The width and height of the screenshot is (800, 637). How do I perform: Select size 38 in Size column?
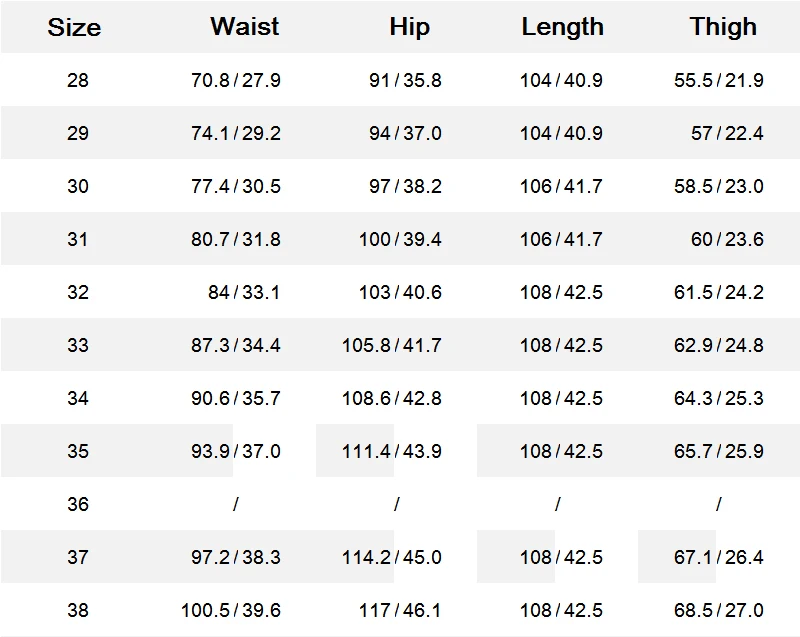(78, 610)
